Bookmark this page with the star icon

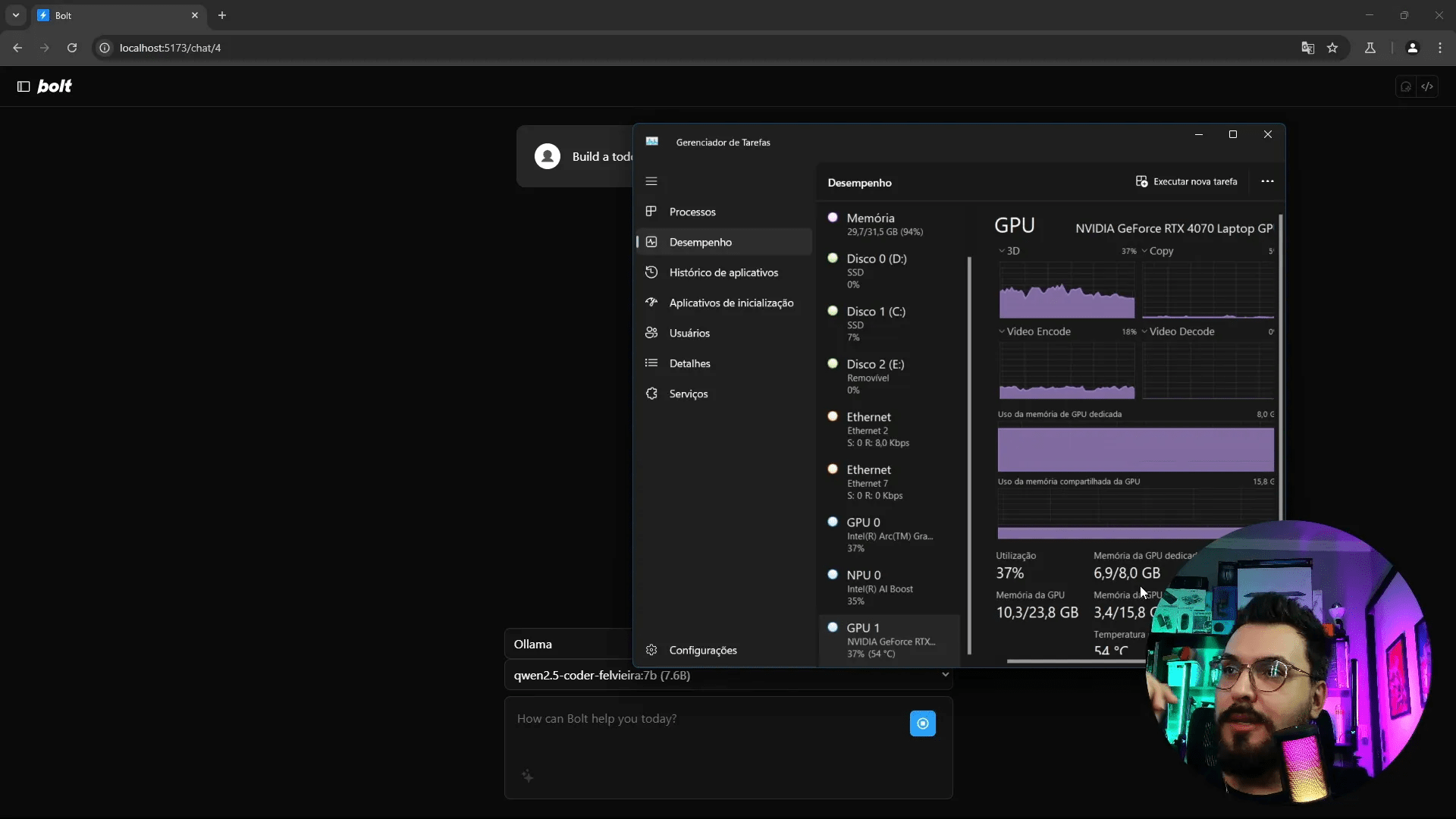click(1332, 48)
